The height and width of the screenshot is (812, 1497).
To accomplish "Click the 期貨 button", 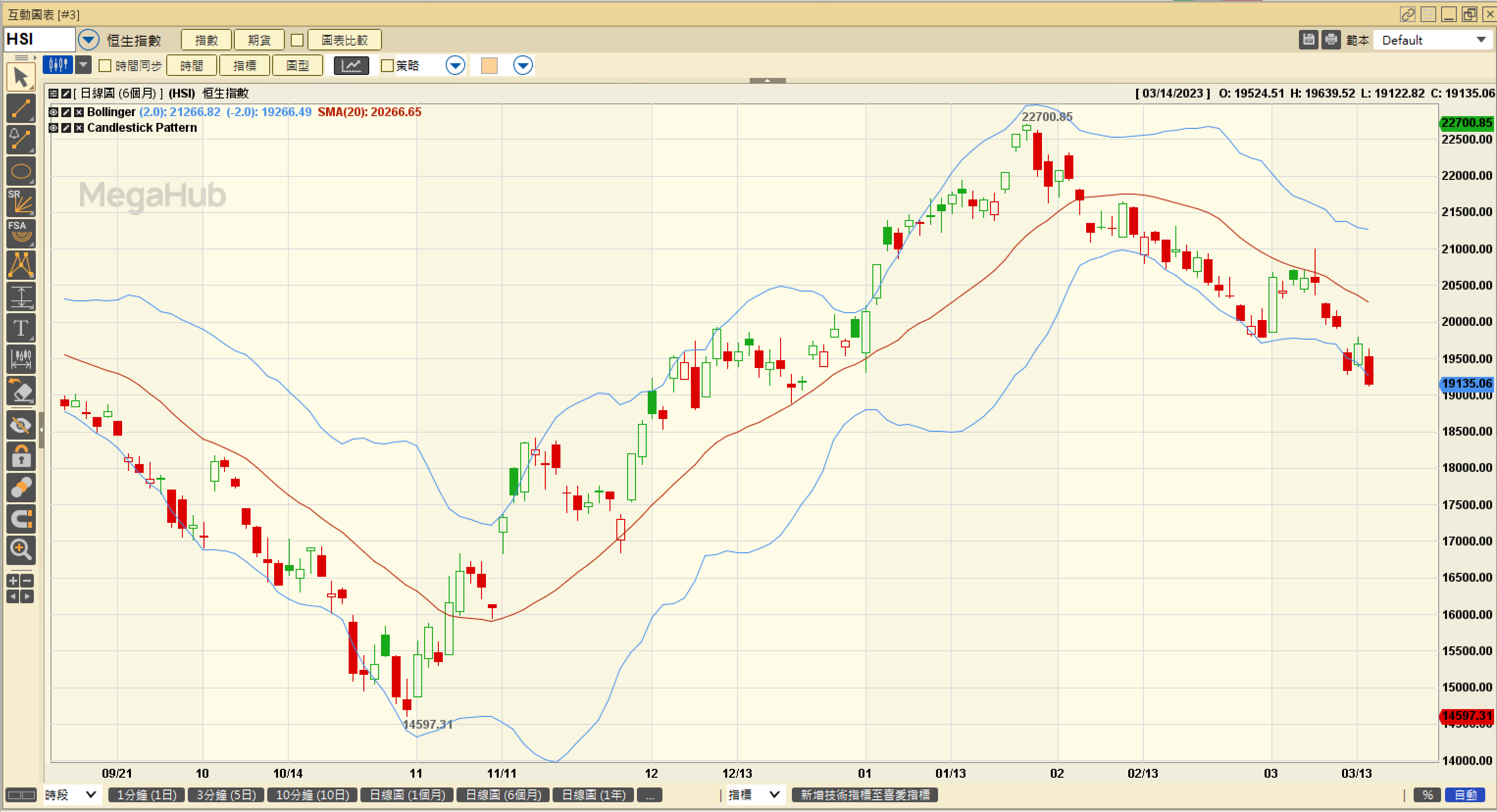I will coord(259,40).
